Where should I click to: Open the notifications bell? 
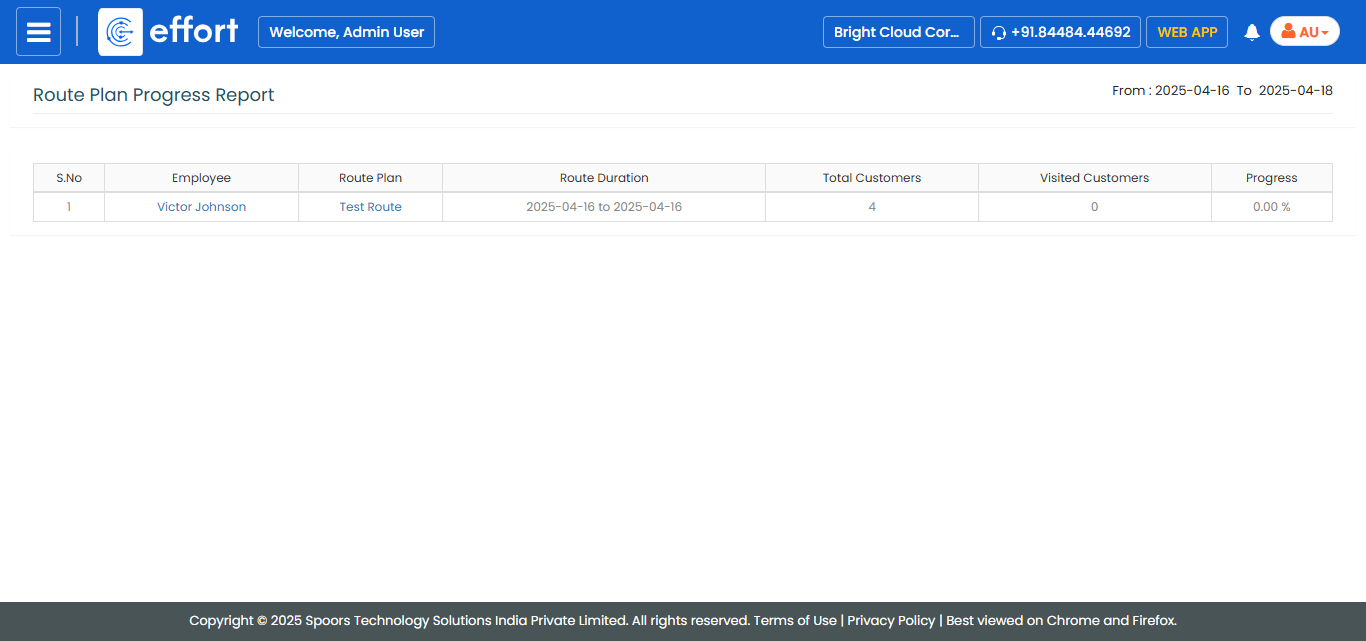click(x=1251, y=32)
